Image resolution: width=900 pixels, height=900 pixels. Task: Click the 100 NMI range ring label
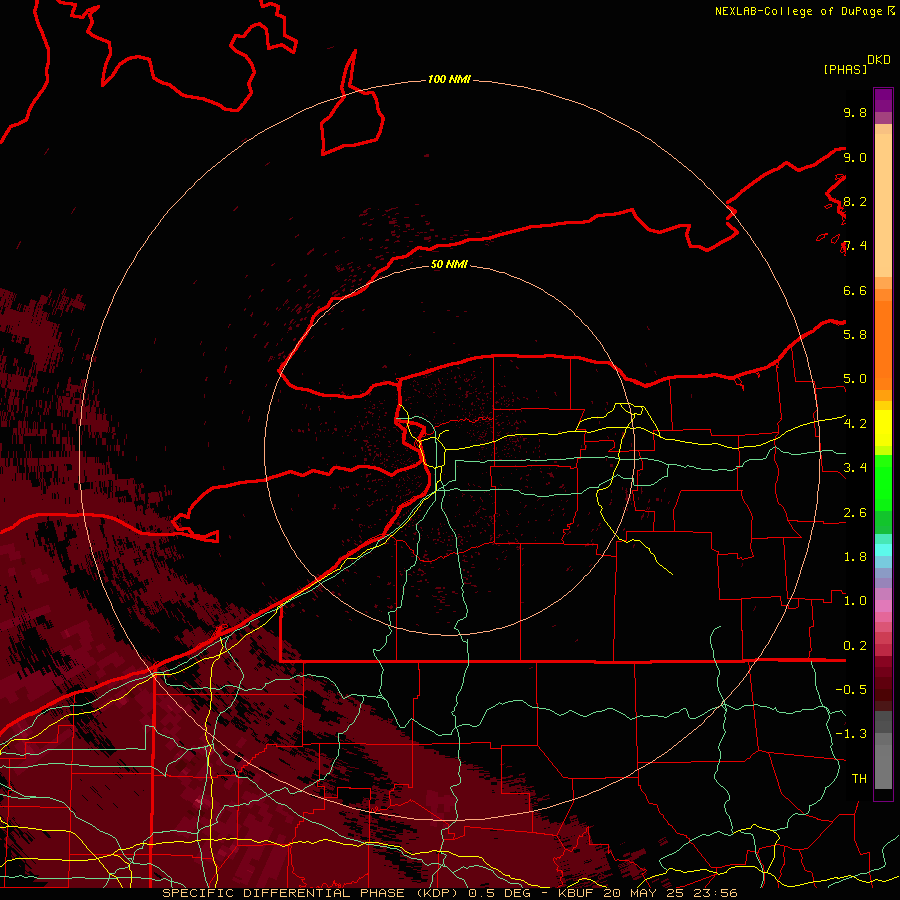pyautogui.click(x=449, y=79)
